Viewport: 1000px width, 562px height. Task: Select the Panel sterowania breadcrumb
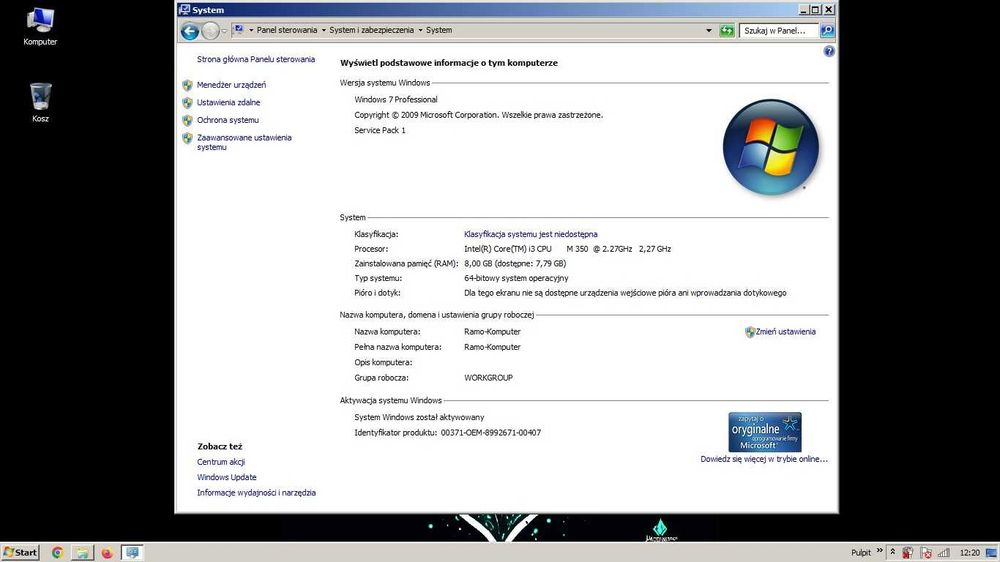coord(286,30)
